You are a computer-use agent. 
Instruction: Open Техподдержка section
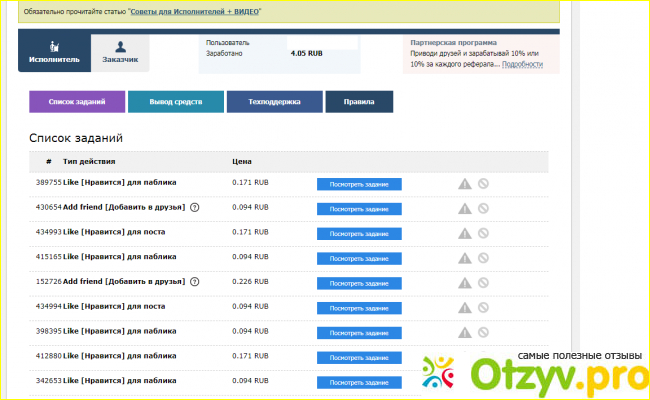tap(274, 102)
